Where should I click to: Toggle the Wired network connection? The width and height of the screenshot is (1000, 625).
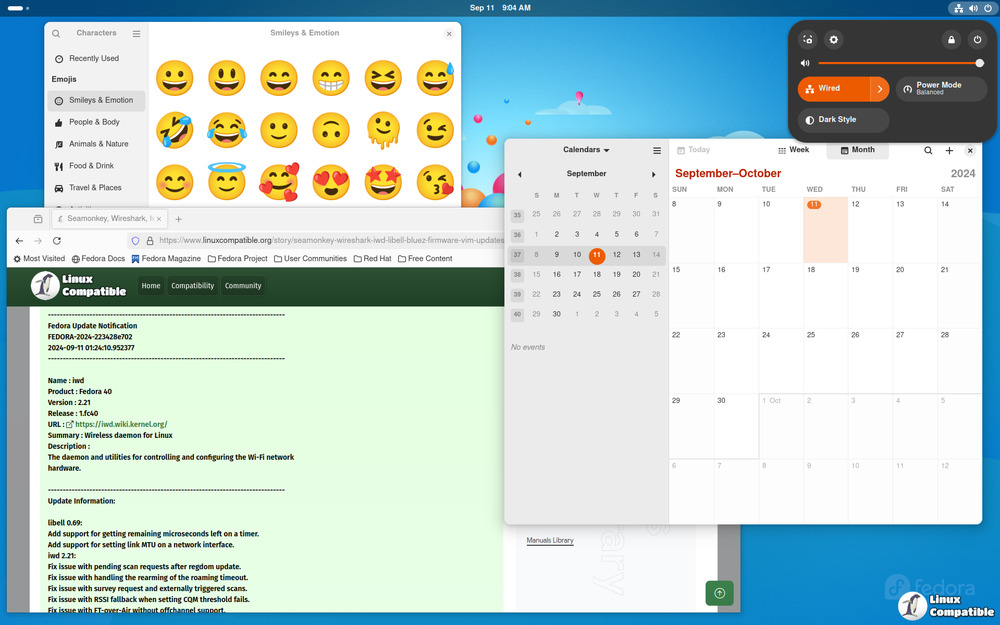coord(833,89)
